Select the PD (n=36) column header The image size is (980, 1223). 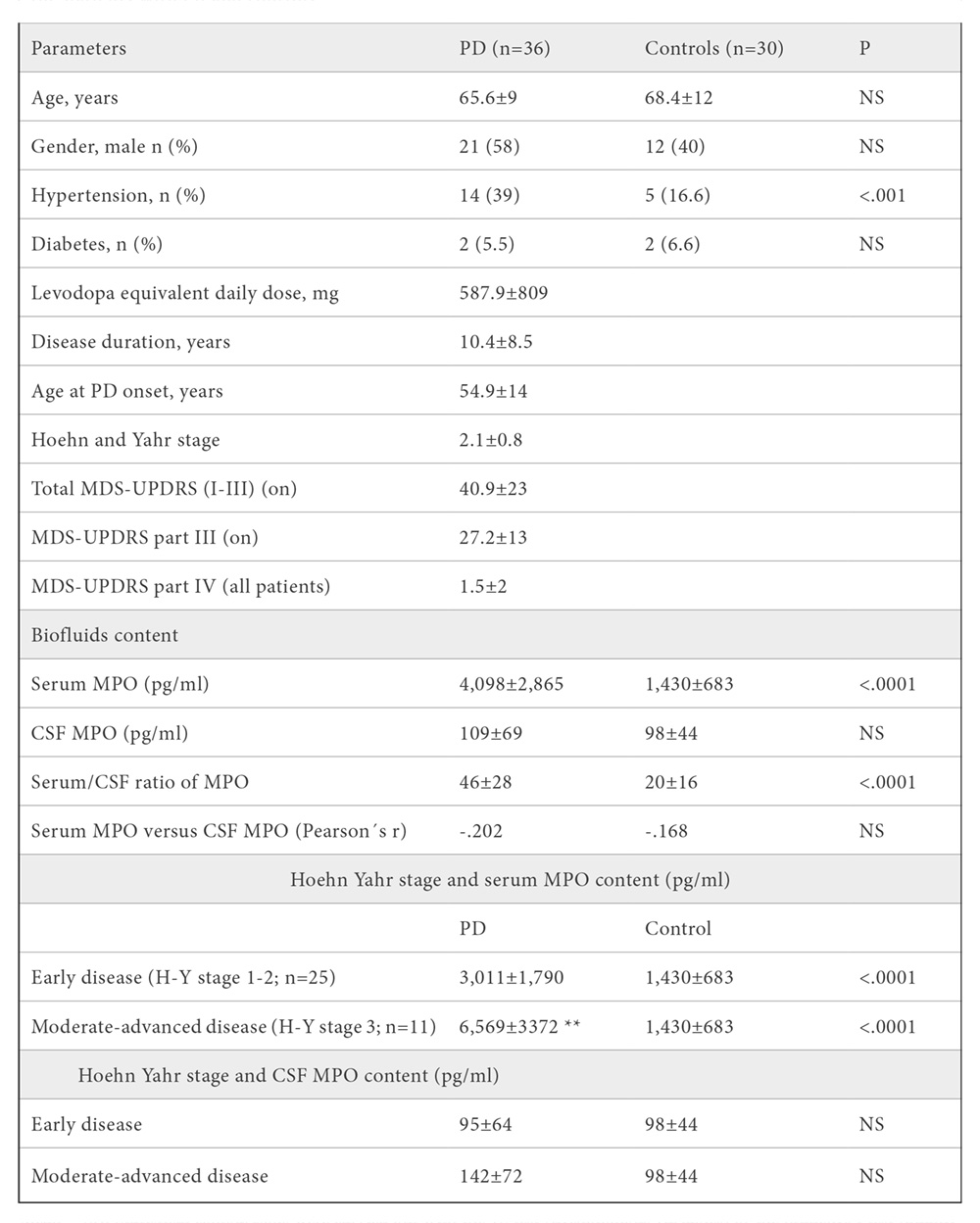pos(505,48)
